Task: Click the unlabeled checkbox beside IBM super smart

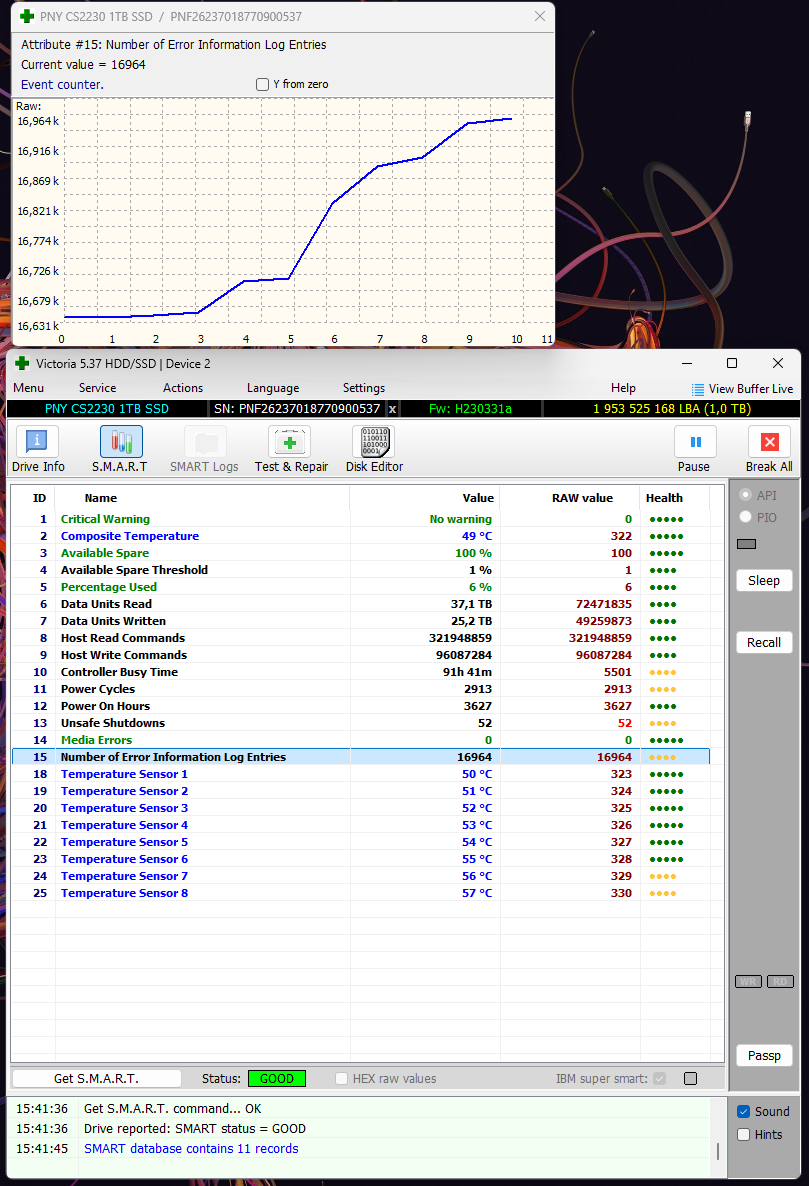Action: point(690,1079)
